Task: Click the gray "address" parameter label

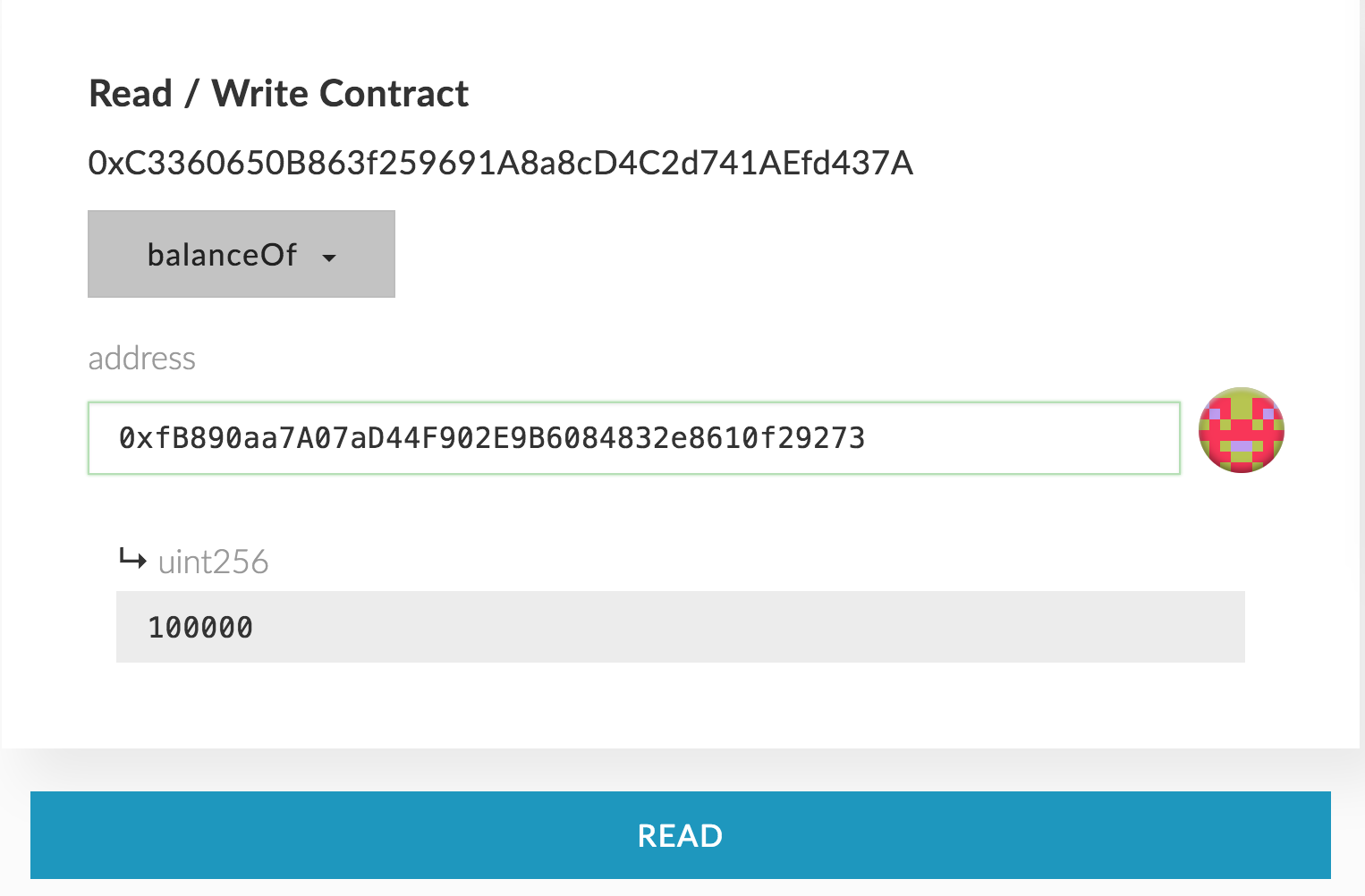Action: point(141,359)
